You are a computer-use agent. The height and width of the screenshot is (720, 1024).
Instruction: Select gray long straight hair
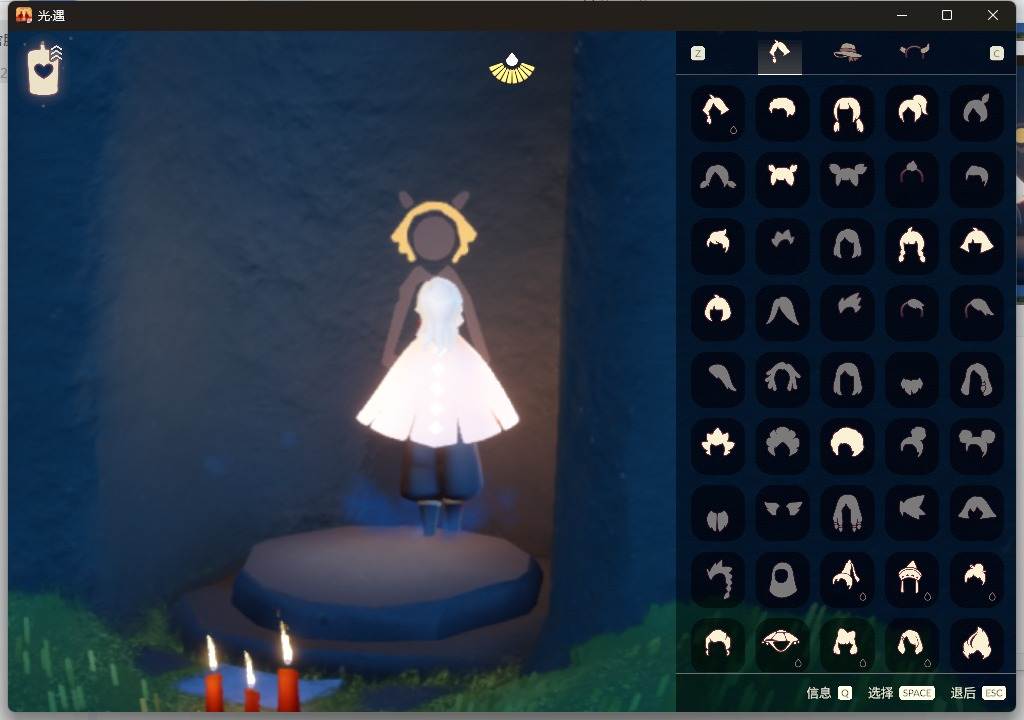click(847, 379)
